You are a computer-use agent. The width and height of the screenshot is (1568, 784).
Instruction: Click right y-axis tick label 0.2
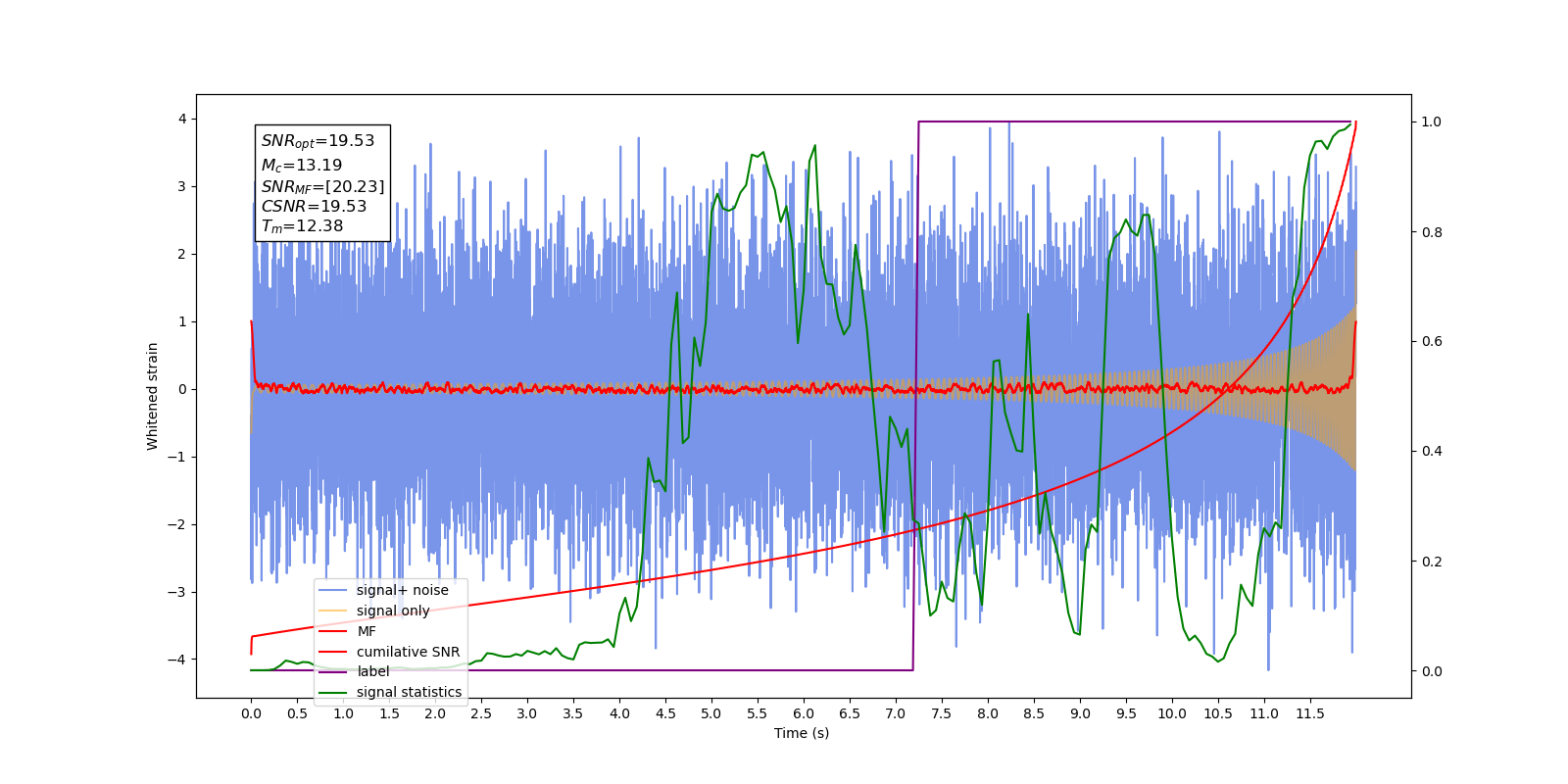coord(1431,562)
